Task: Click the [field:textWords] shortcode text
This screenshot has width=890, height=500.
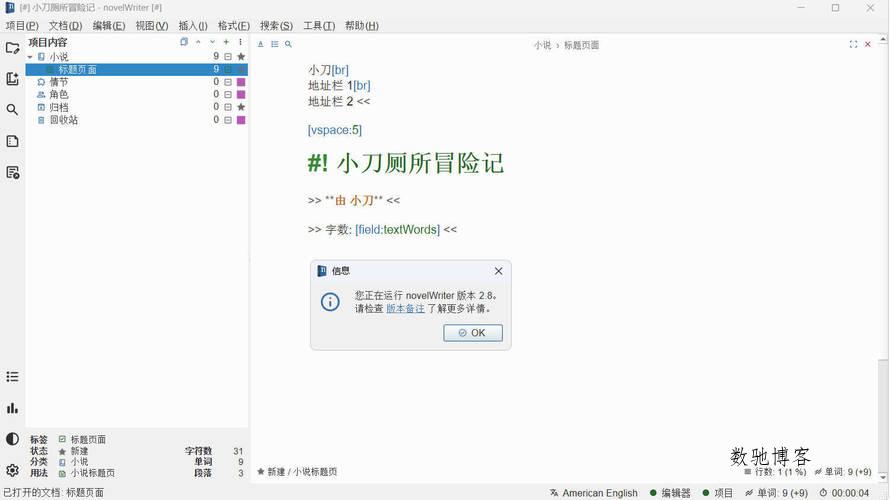Action: 397,229
